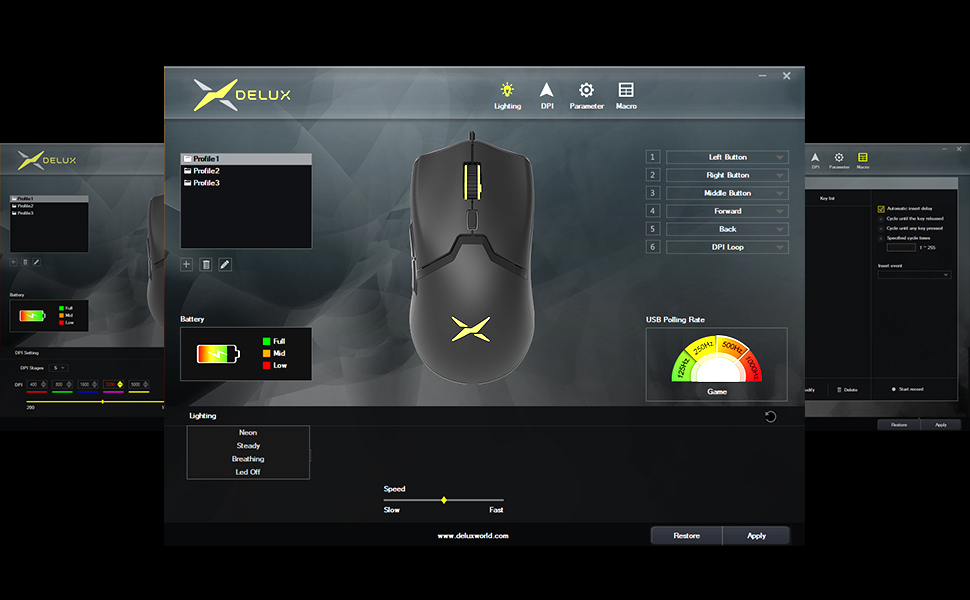The width and height of the screenshot is (970, 600).
Task: Open Insert event dropdown in right window
Action: [x=914, y=275]
